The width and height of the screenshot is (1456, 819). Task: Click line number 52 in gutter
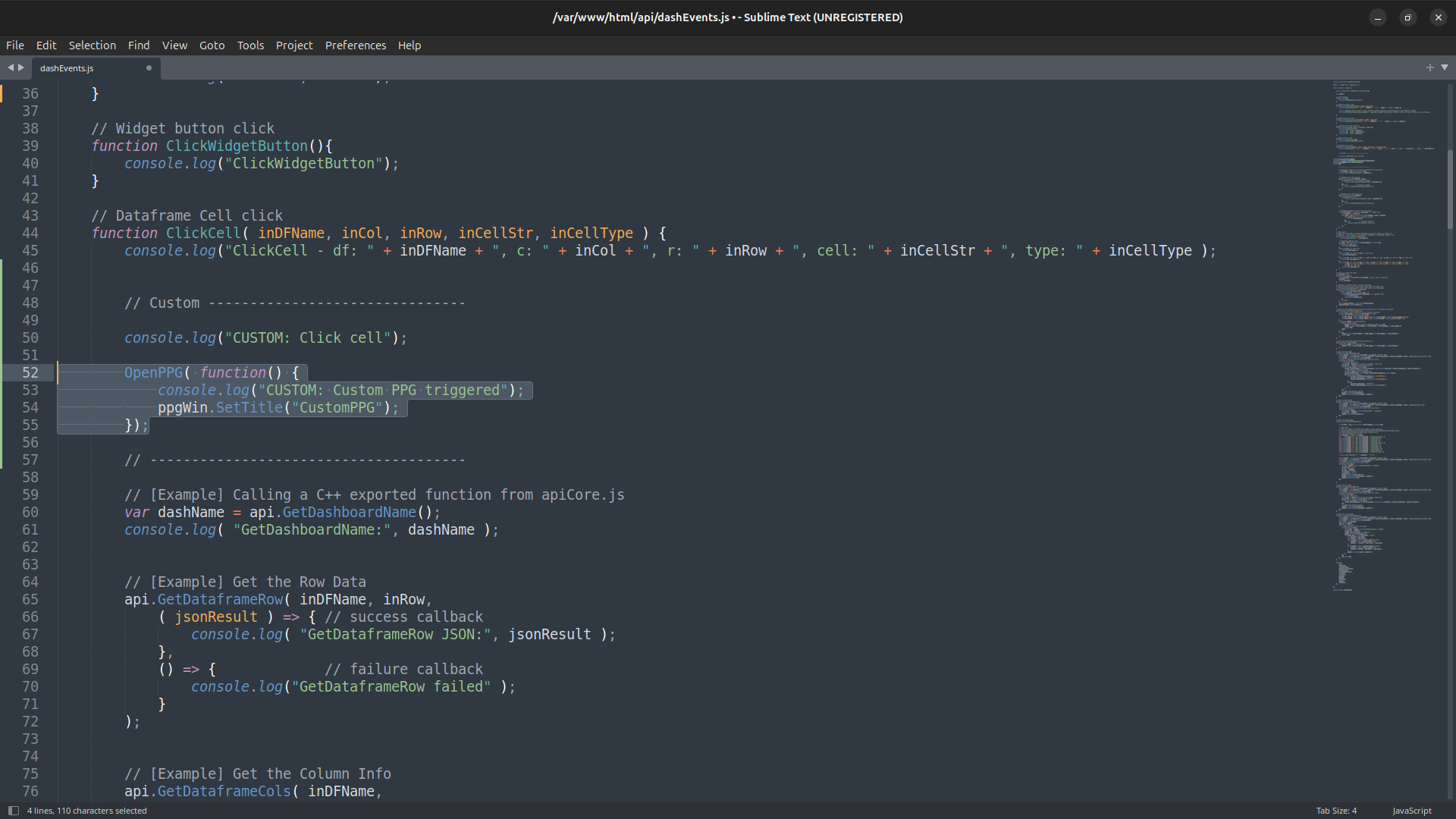[x=30, y=373]
